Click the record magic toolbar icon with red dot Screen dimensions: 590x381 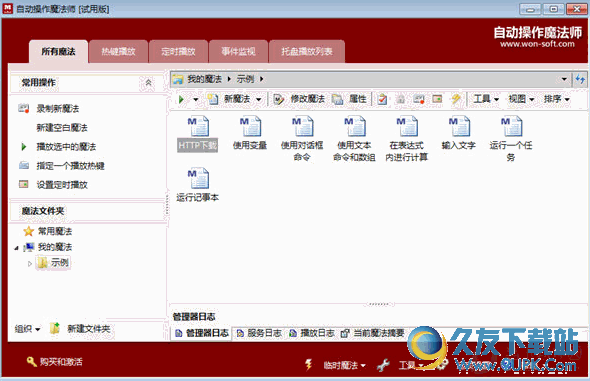click(419, 99)
